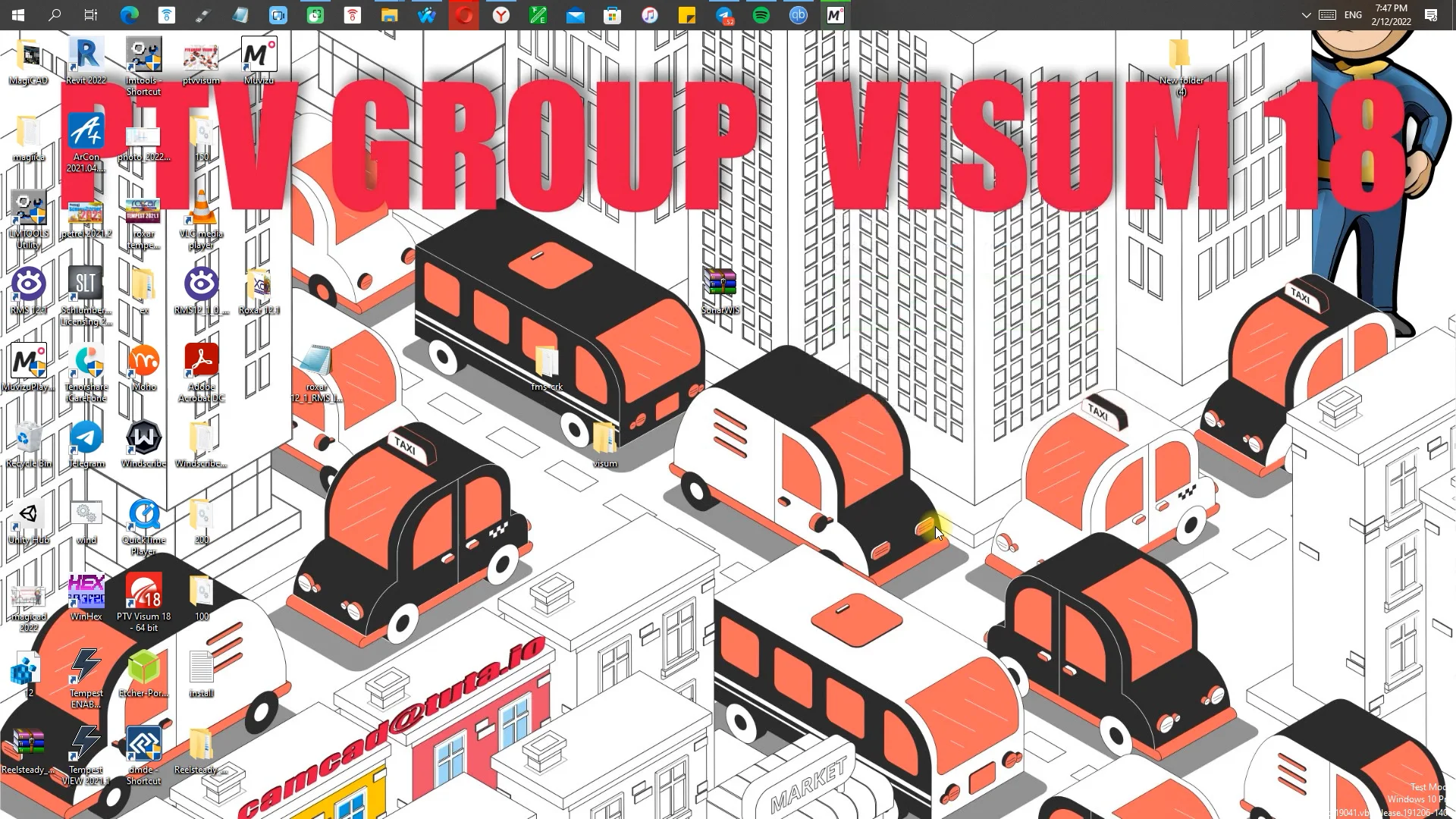Open the Windscribe app shortcut with W logo

pyautogui.click(x=143, y=444)
